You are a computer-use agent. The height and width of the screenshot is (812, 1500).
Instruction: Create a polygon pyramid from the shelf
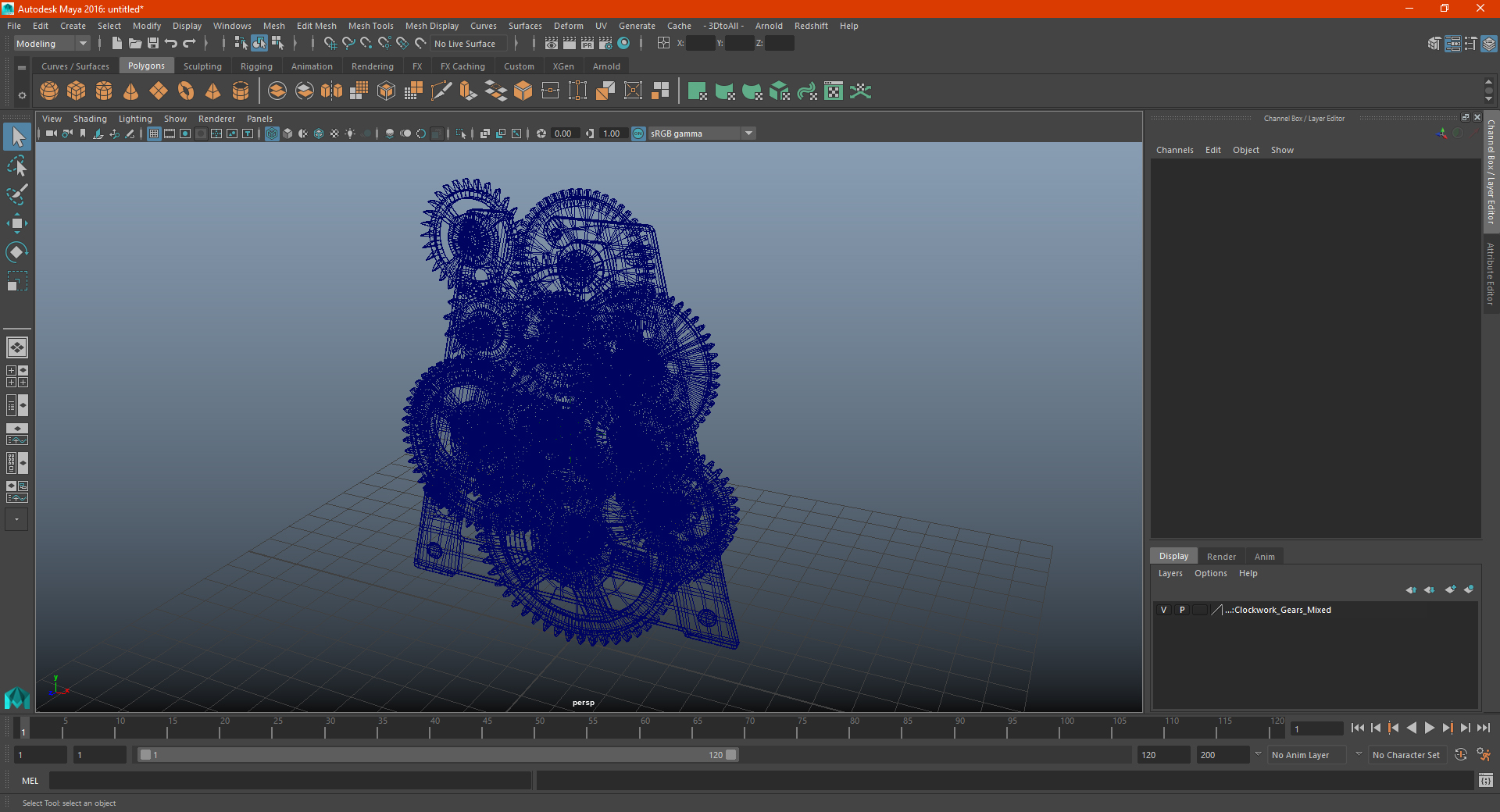pyautogui.click(x=213, y=91)
